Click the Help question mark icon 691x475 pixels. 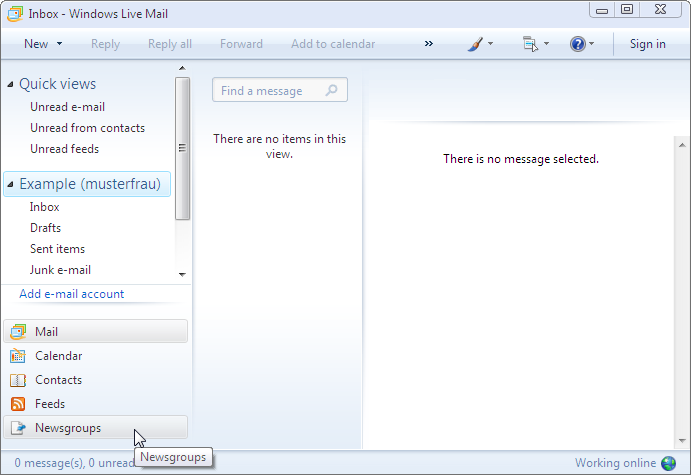click(x=577, y=44)
